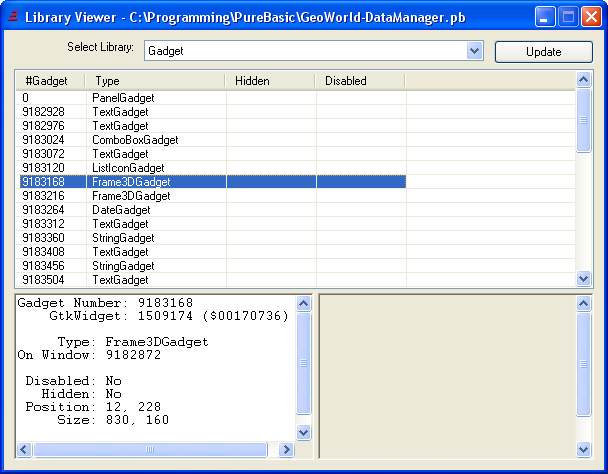Screen dimensions: 608x474
Task: Click right pane scroll up arrow
Action: pyautogui.click(x=584, y=303)
